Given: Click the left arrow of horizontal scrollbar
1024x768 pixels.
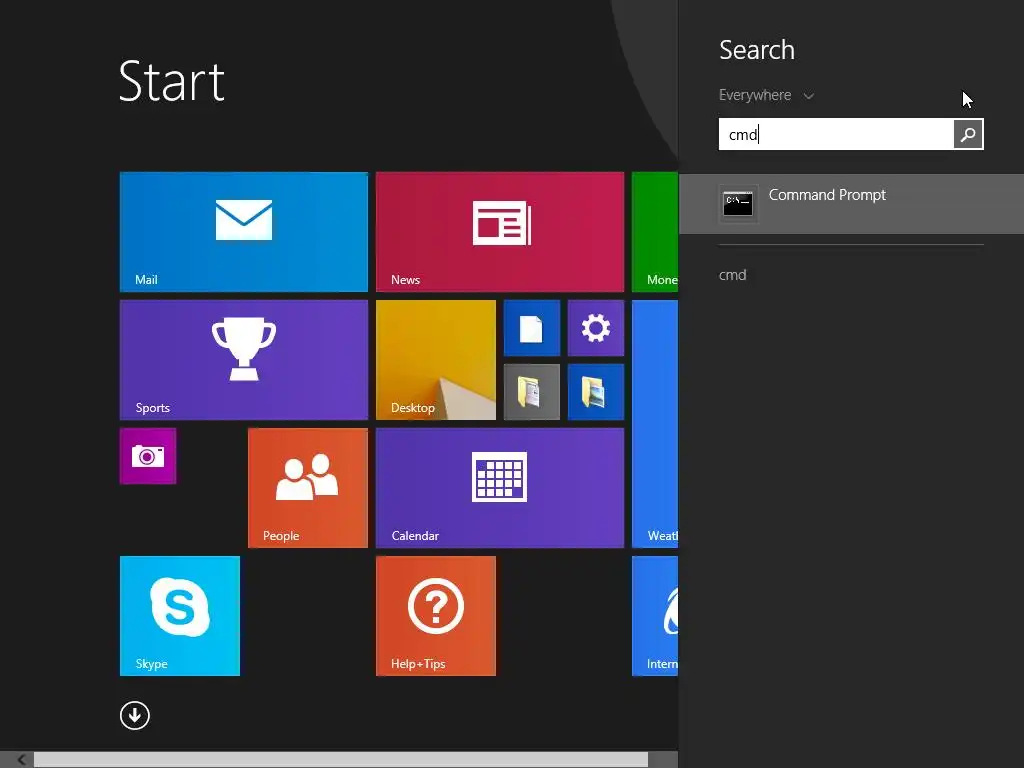Looking at the screenshot, I should point(22,760).
